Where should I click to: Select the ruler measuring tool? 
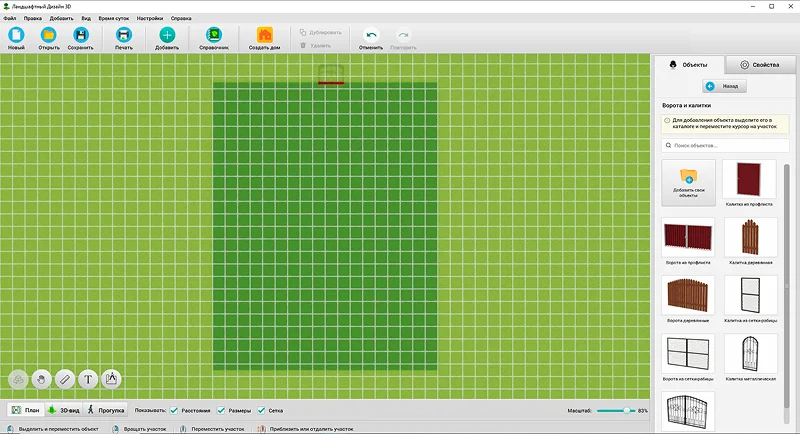pyautogui.click(x=65, y=379)
